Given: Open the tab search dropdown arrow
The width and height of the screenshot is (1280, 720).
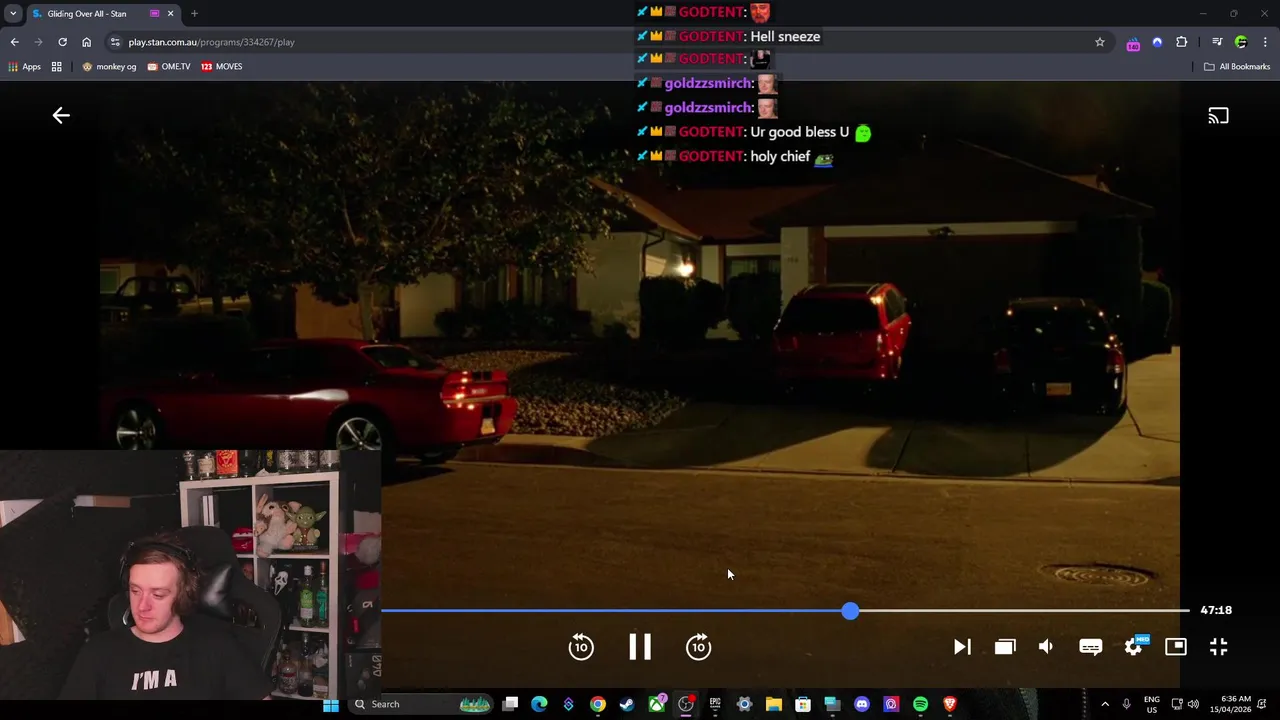Looking at the screenshot, I should pyautogui.click(x=13, y=14).
